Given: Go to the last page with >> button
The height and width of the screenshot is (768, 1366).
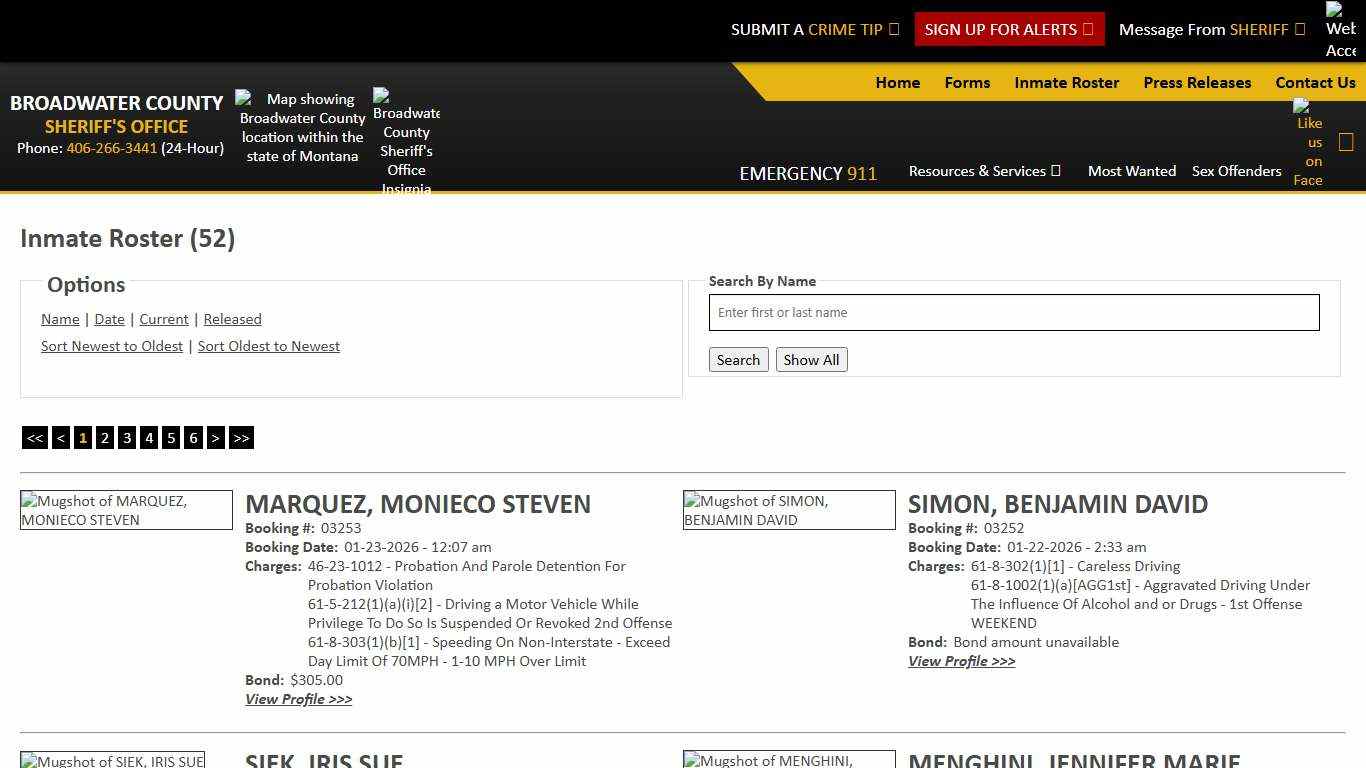Looking at the screenshot, I should [x=241, y=438].
